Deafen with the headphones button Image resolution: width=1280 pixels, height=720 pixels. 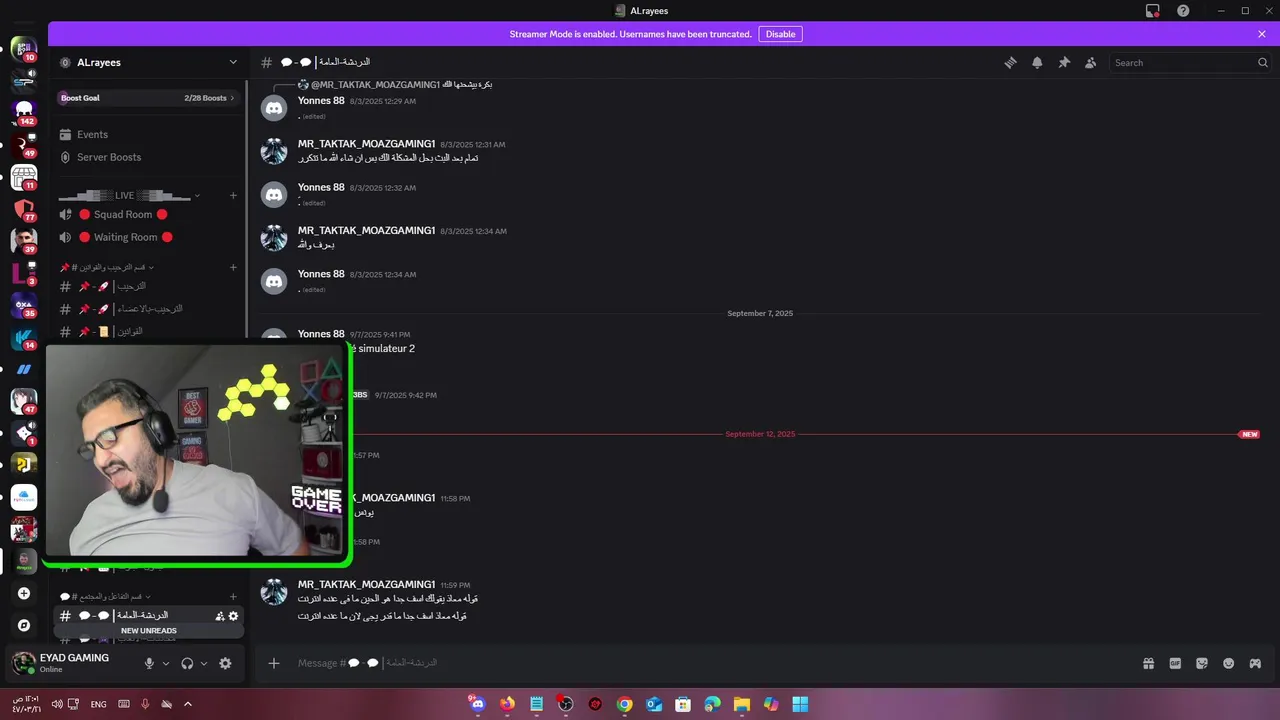tap(187, 663)
